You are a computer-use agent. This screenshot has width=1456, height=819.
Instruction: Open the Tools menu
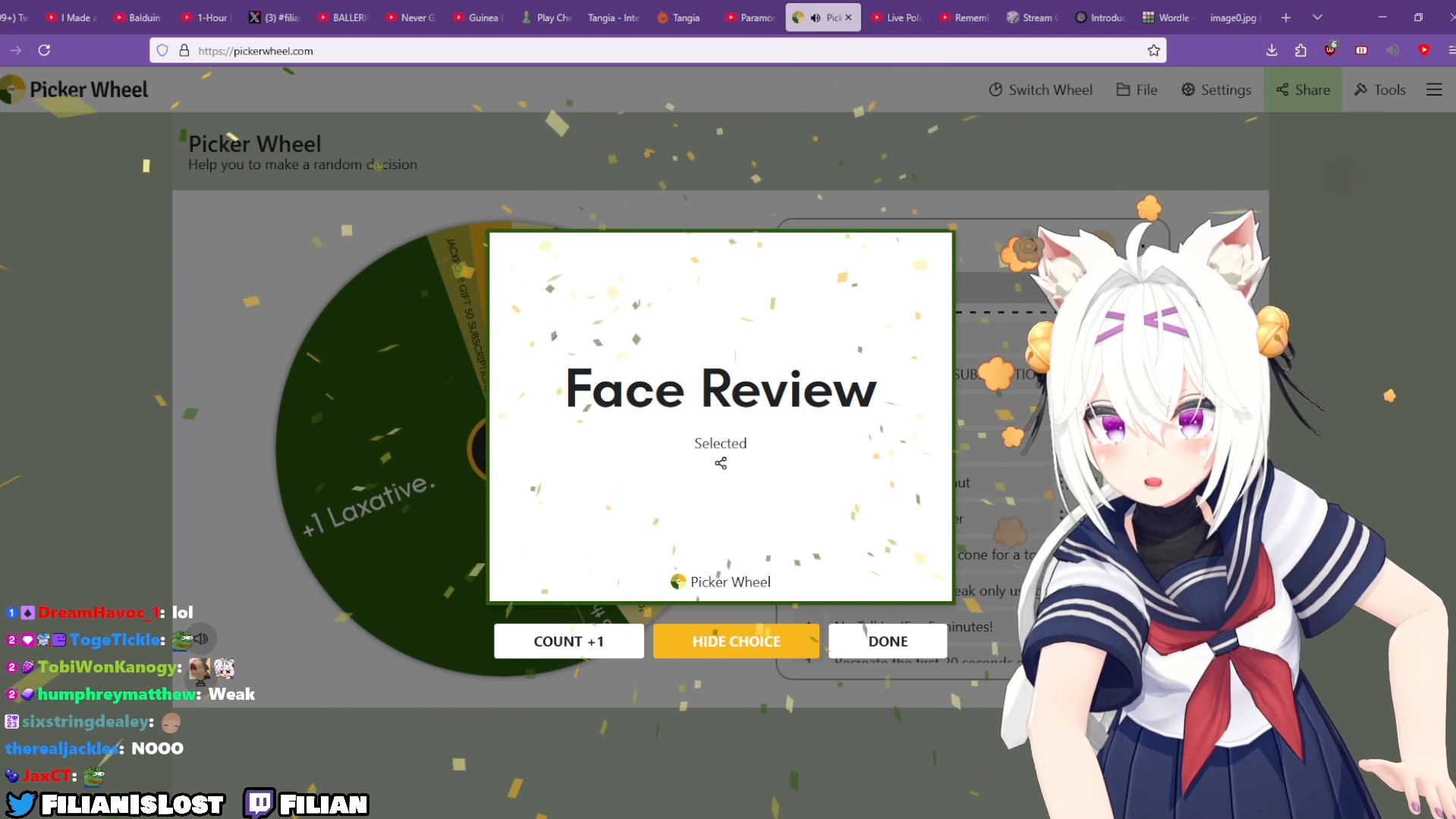coord(1380,90)
